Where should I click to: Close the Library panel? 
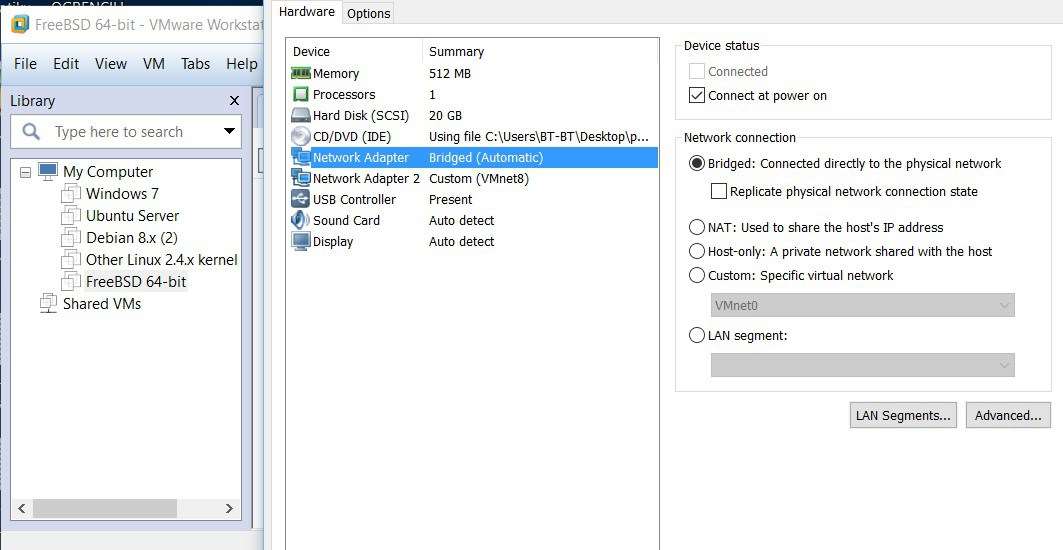235,100
